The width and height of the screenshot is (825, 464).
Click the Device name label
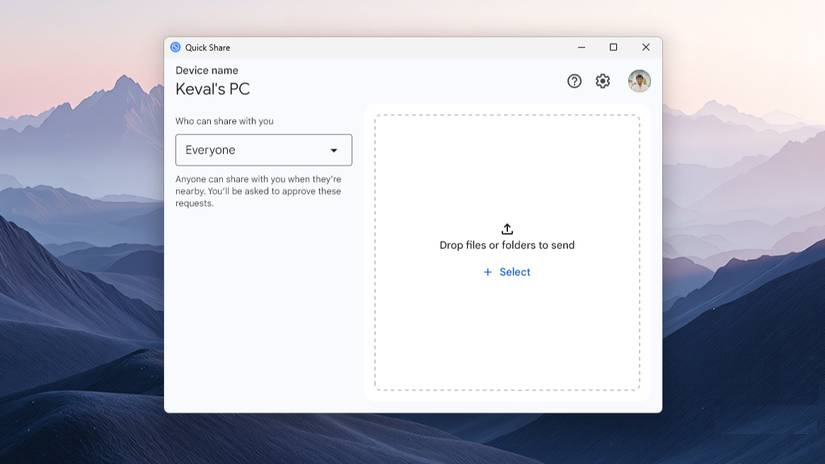[207, 70]
